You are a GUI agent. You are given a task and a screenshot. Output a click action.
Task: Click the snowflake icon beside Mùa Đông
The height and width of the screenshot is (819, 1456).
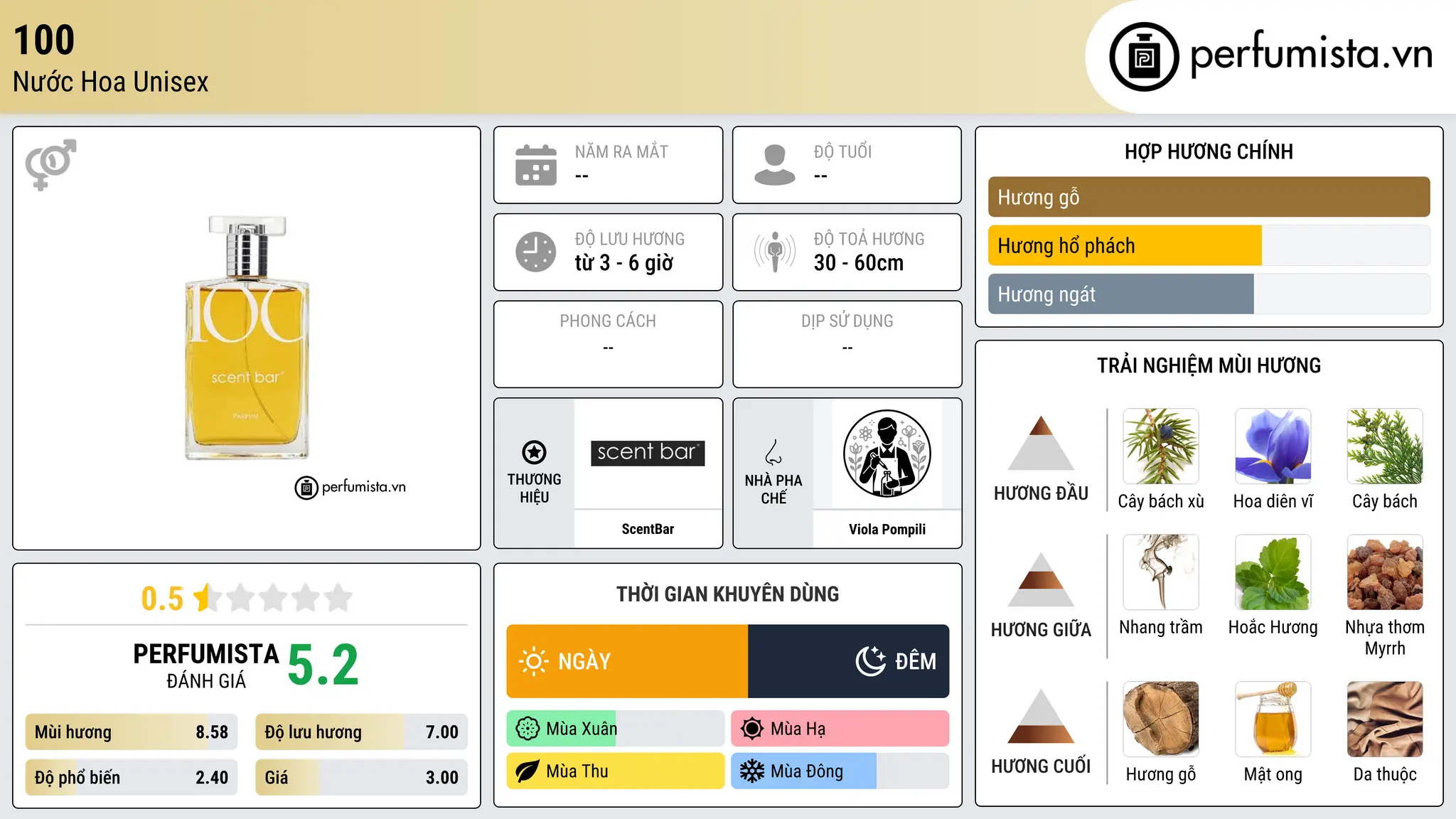752,771
